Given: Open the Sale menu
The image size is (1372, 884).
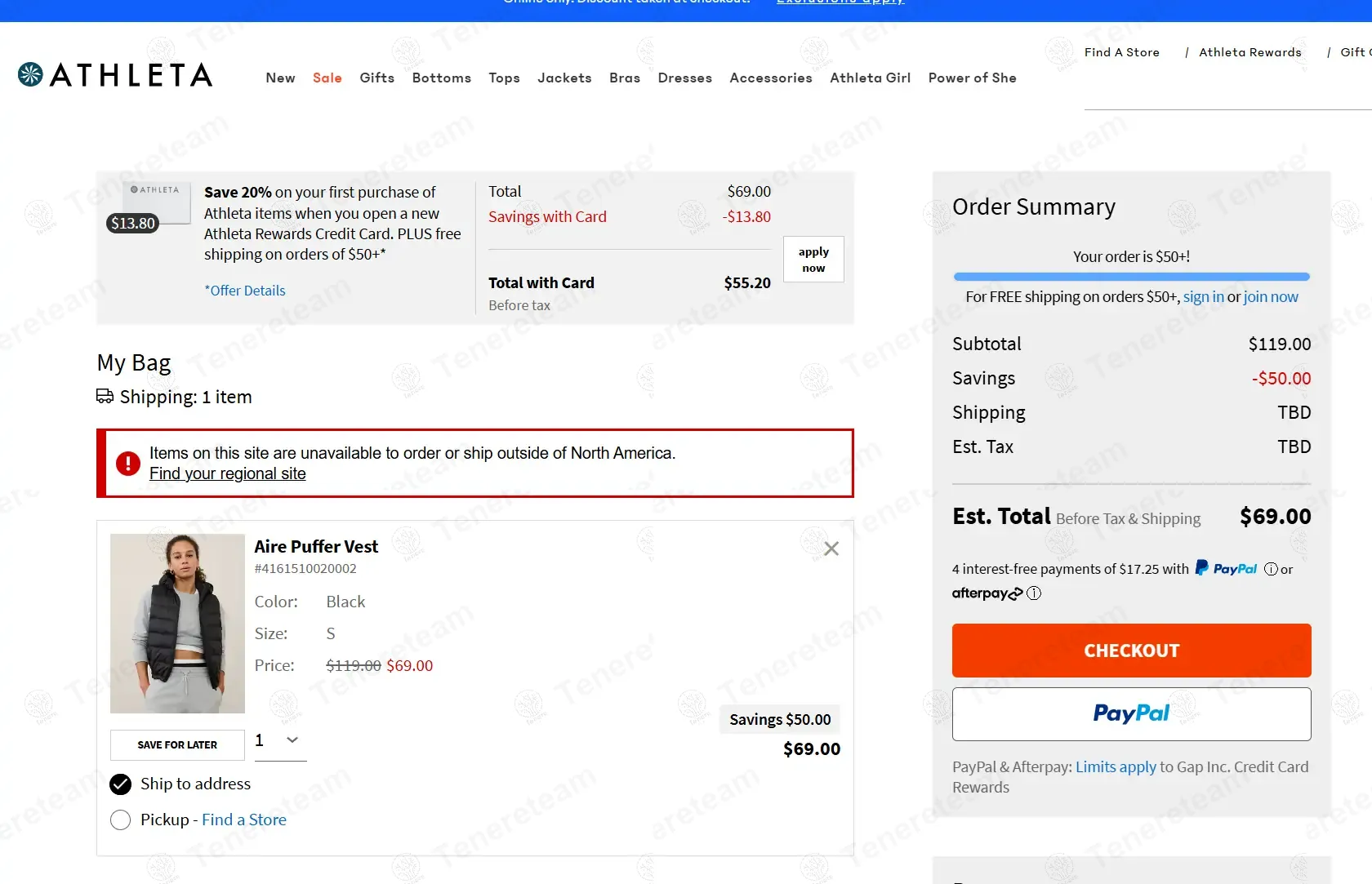Looking at the screenshot, I should [x=327, y=78].
